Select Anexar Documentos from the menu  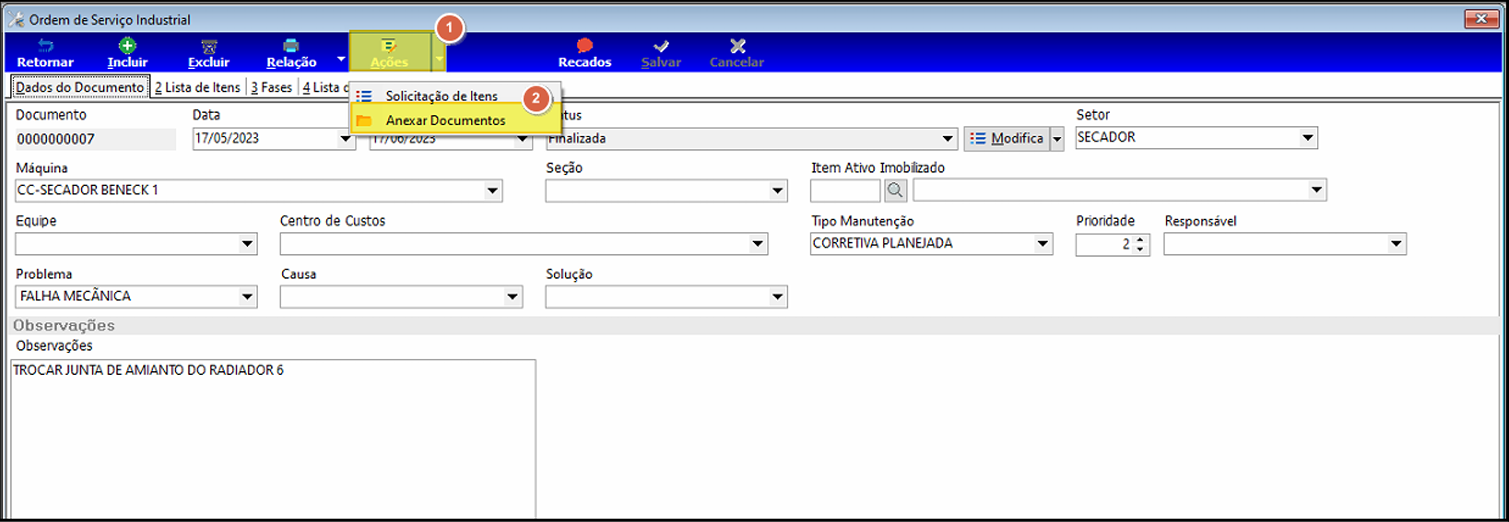pos(445,120)
